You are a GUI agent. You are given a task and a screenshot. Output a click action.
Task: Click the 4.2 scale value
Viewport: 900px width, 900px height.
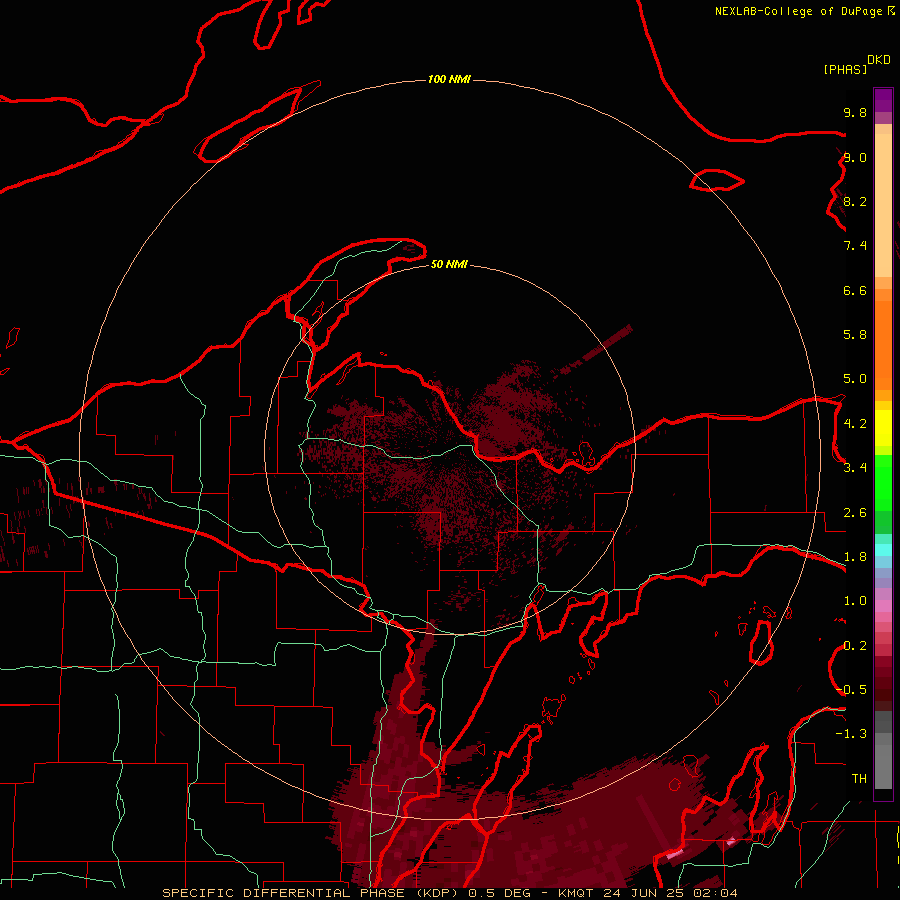coord(855,424)
